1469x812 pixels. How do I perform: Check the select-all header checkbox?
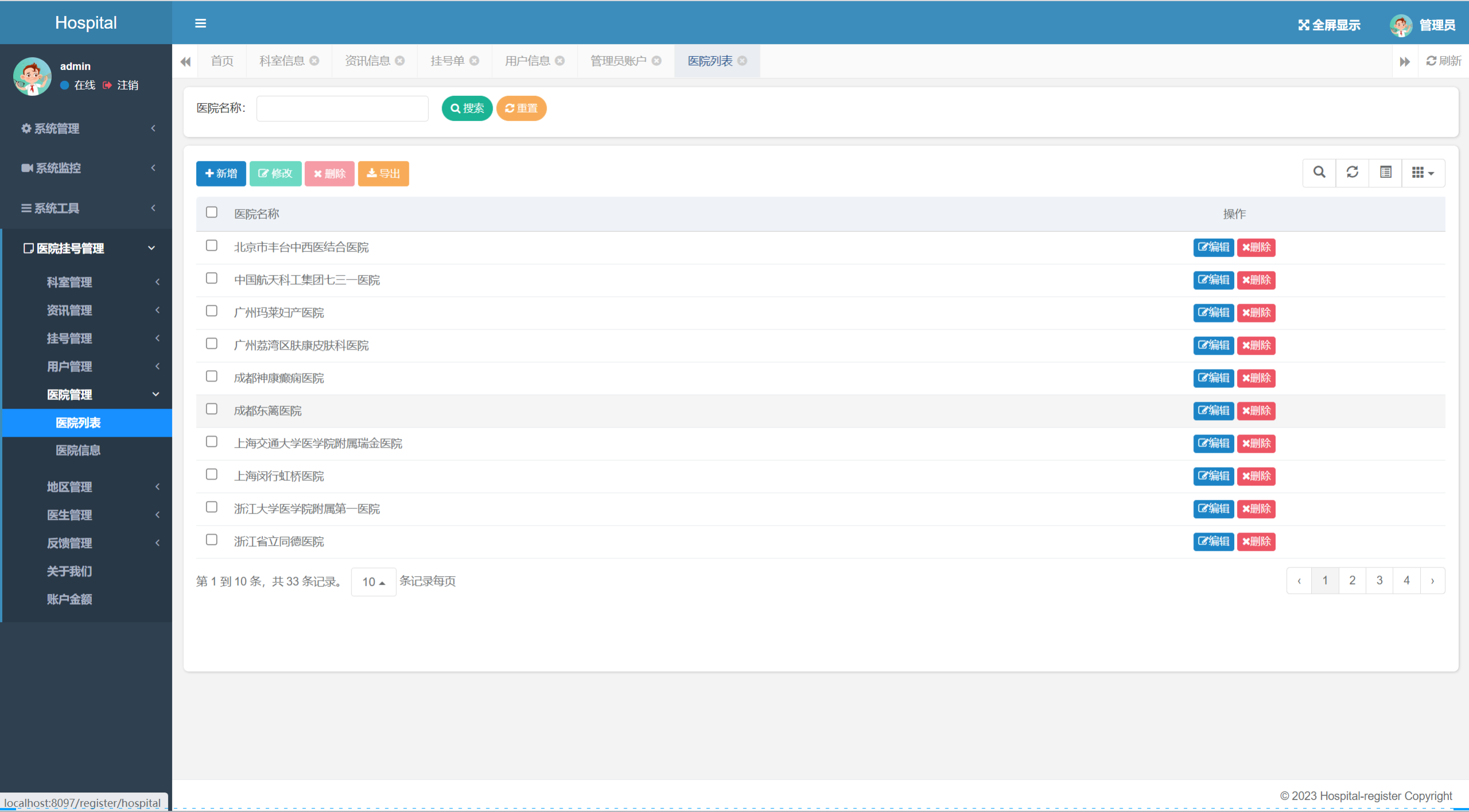211,213
